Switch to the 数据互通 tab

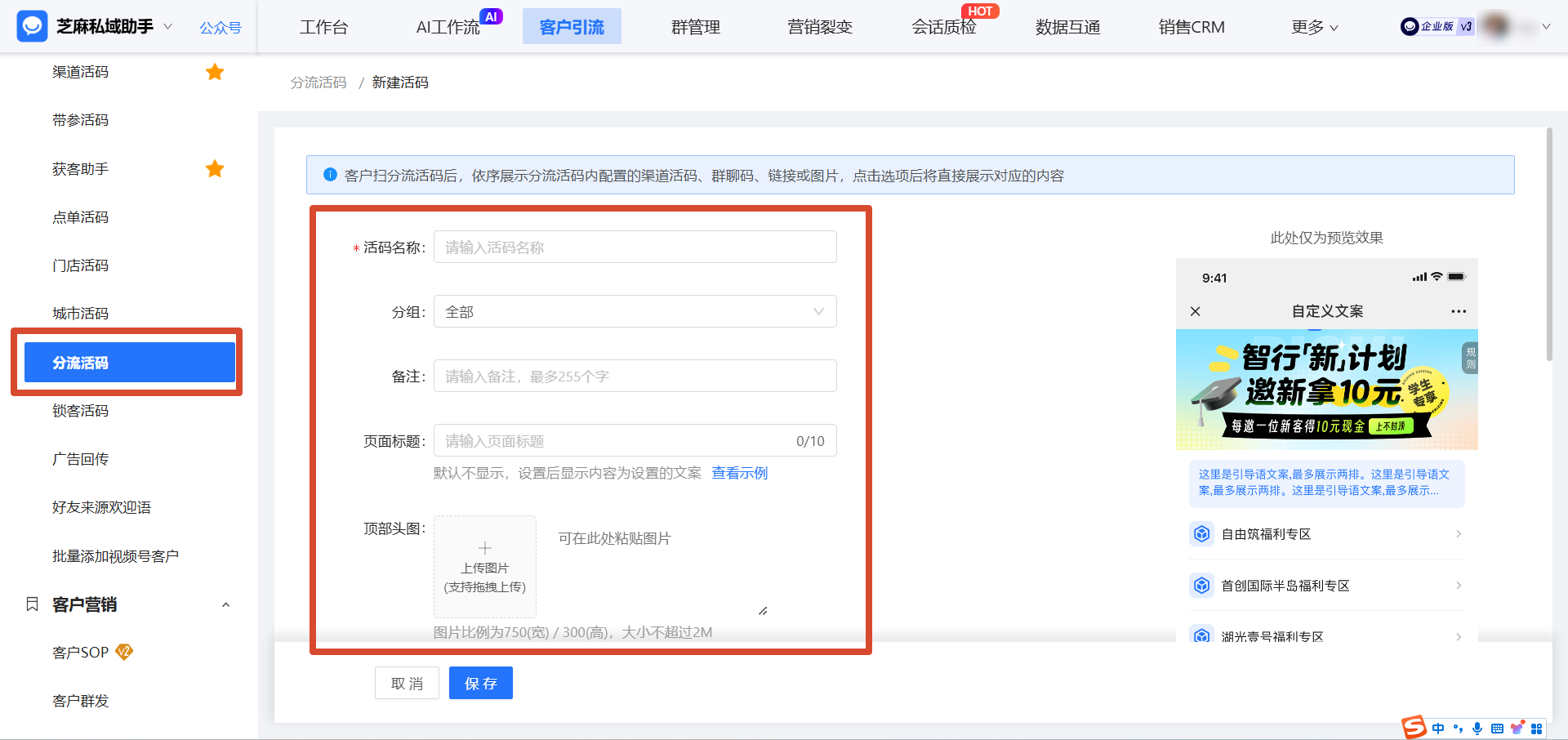[1068, 27]
